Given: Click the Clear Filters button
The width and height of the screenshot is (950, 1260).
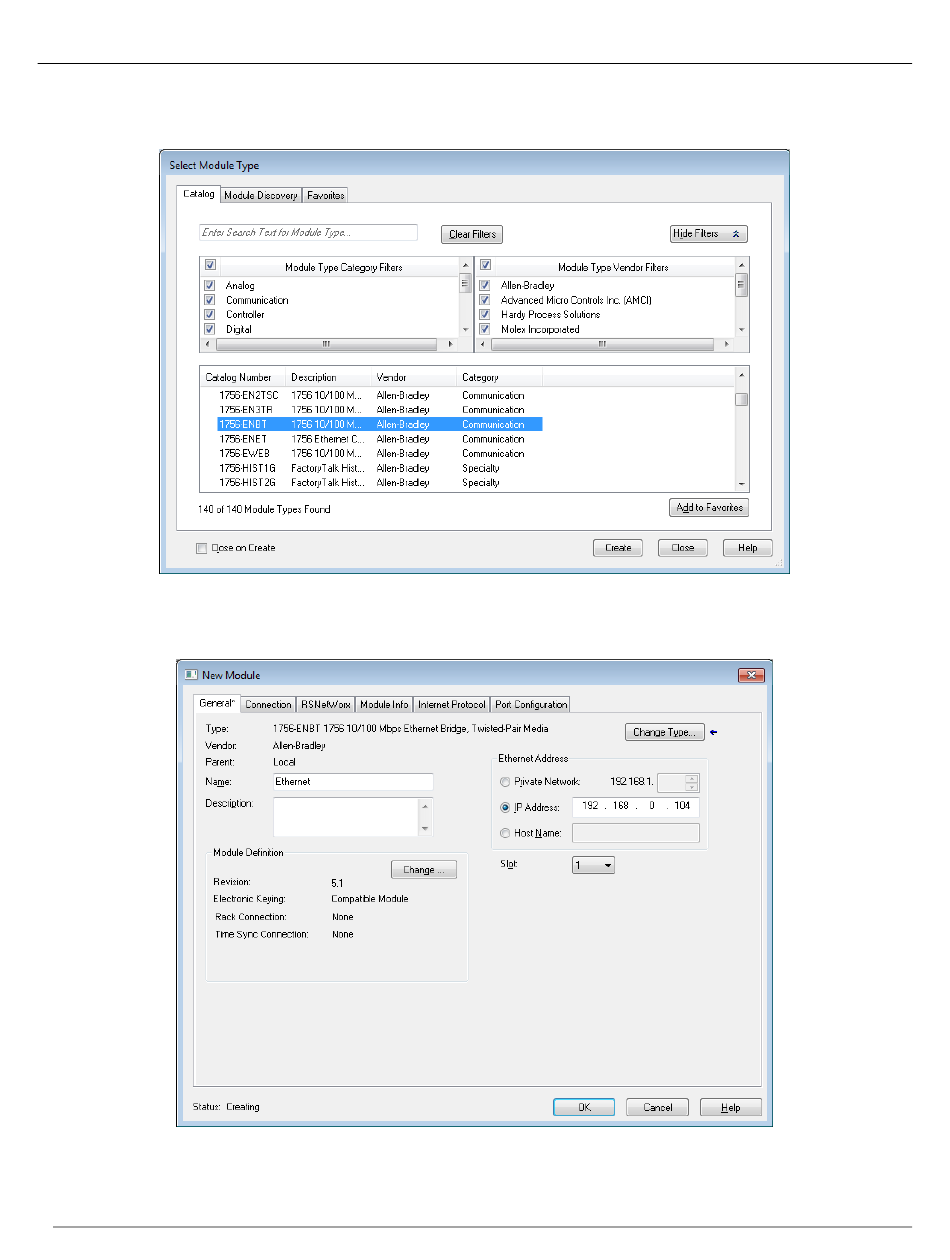Looking at the screenshot, I should (472, 235).
